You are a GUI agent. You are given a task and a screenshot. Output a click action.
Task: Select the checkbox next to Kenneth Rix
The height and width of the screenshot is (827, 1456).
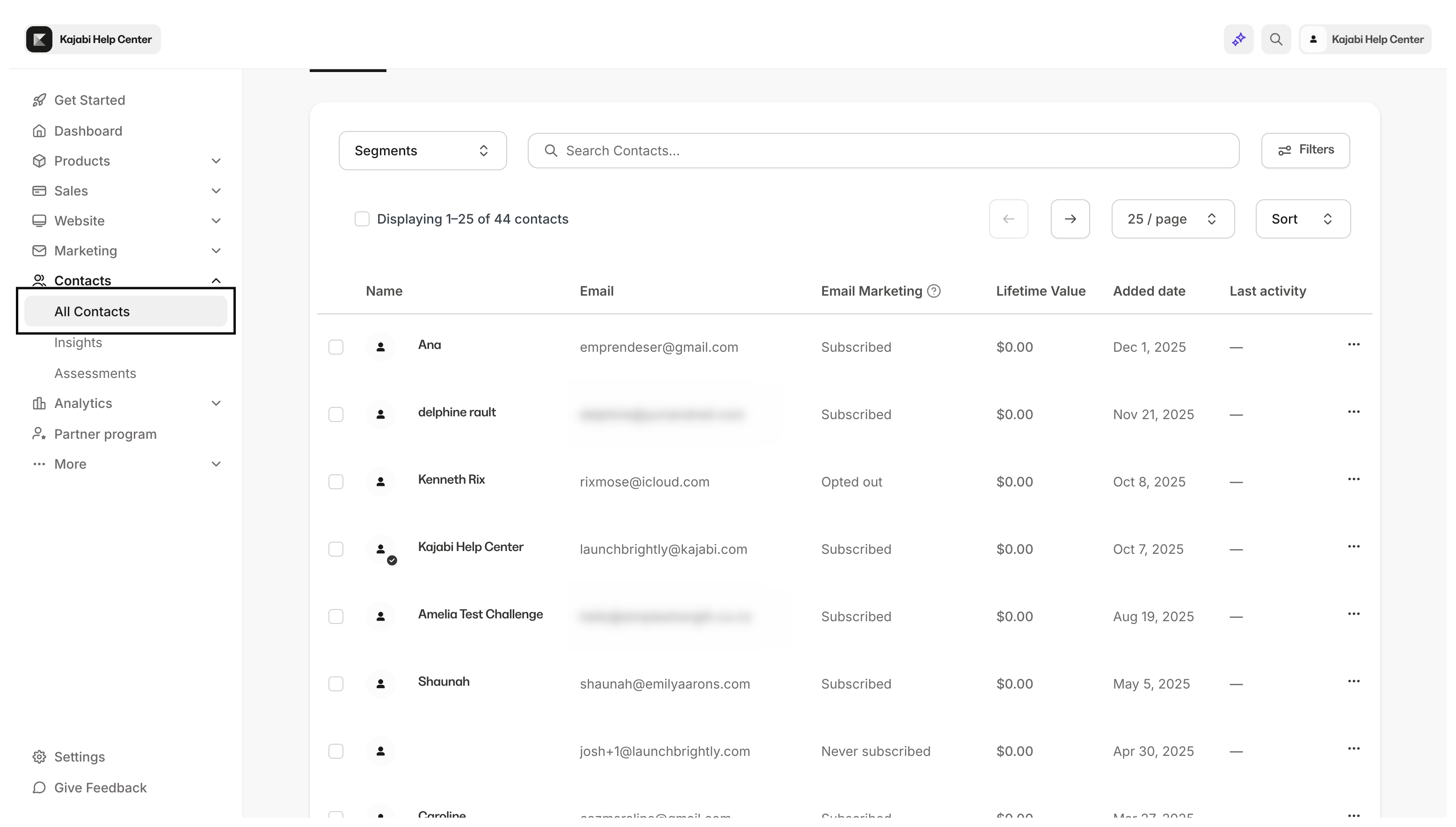tap(336, 482)
